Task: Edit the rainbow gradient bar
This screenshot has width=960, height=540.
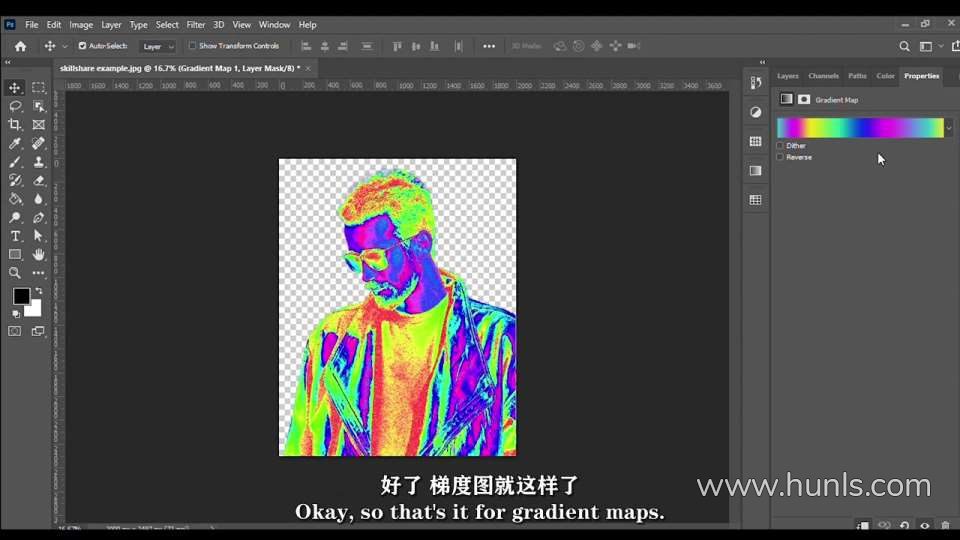Action: click(860, 128)
